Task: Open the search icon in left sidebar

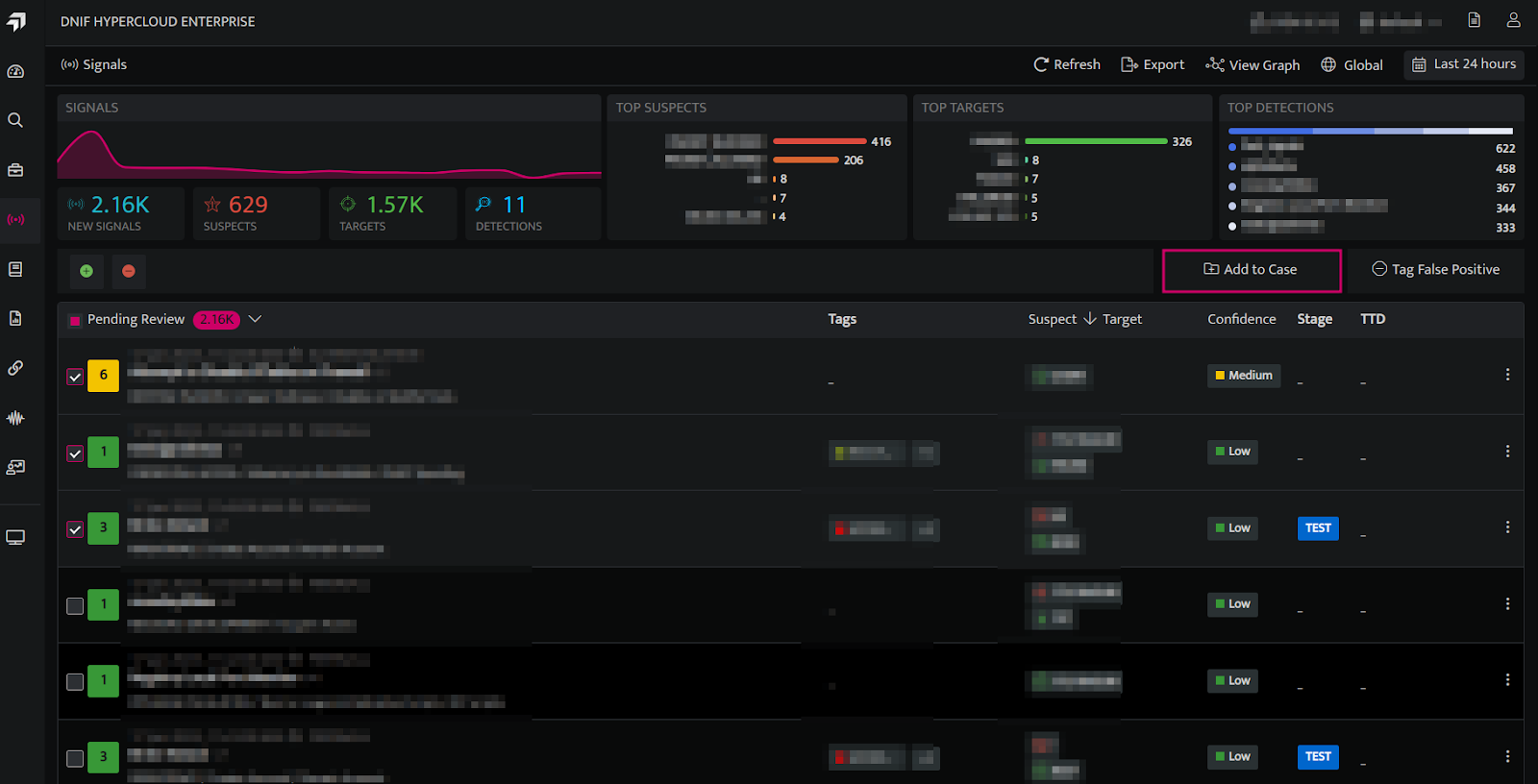Action: point(15,120)
